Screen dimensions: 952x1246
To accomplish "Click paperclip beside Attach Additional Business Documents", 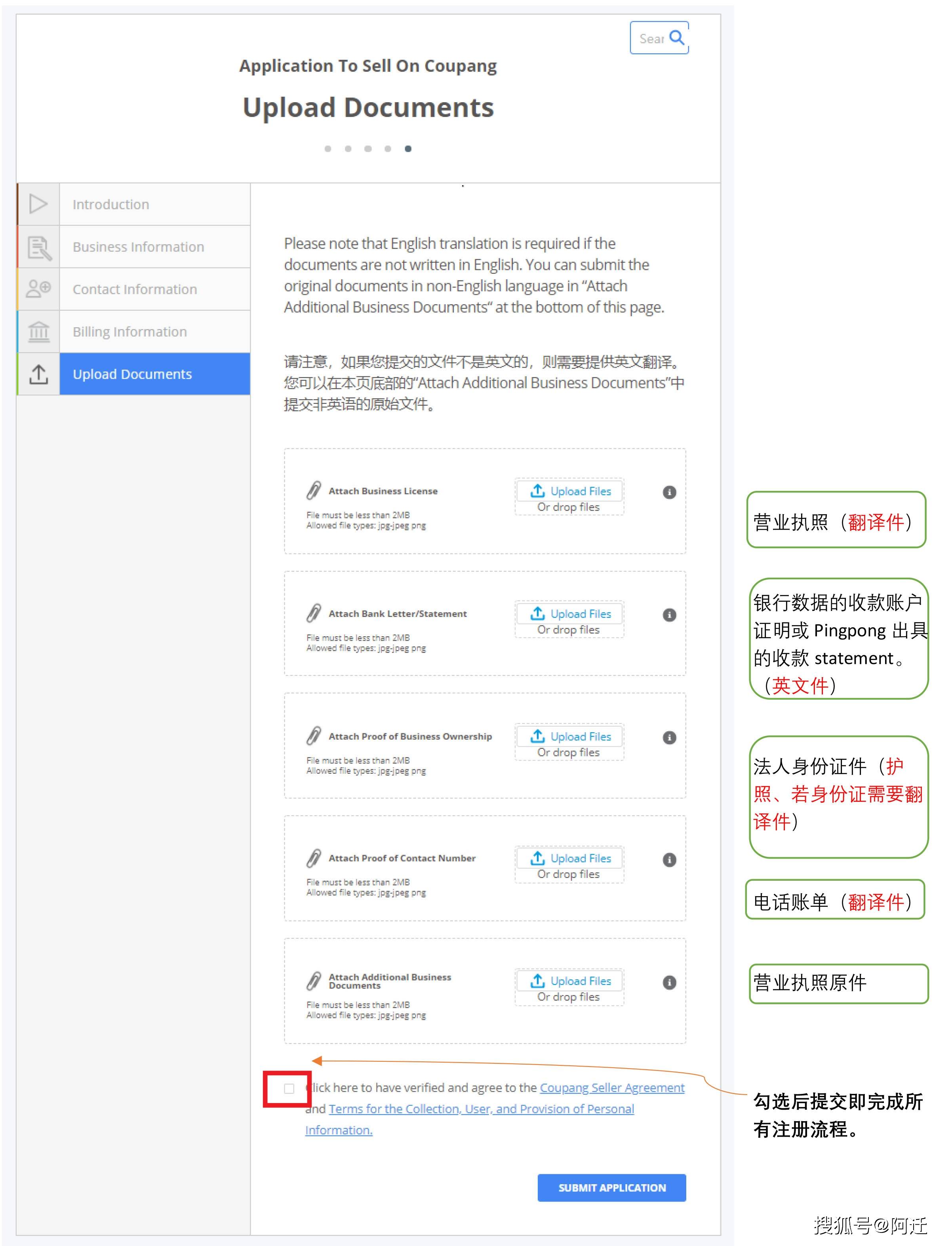I will (313, 981).
